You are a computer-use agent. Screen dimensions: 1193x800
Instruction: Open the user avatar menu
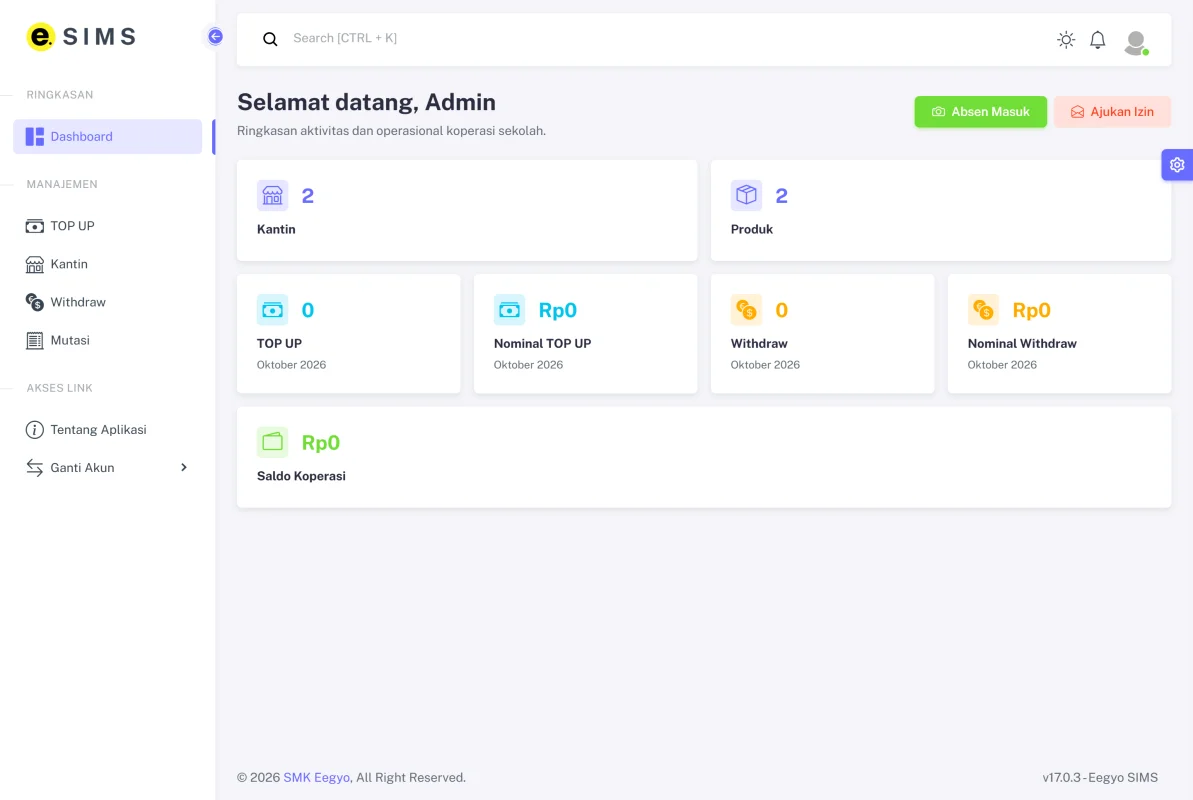point(1136,42)
